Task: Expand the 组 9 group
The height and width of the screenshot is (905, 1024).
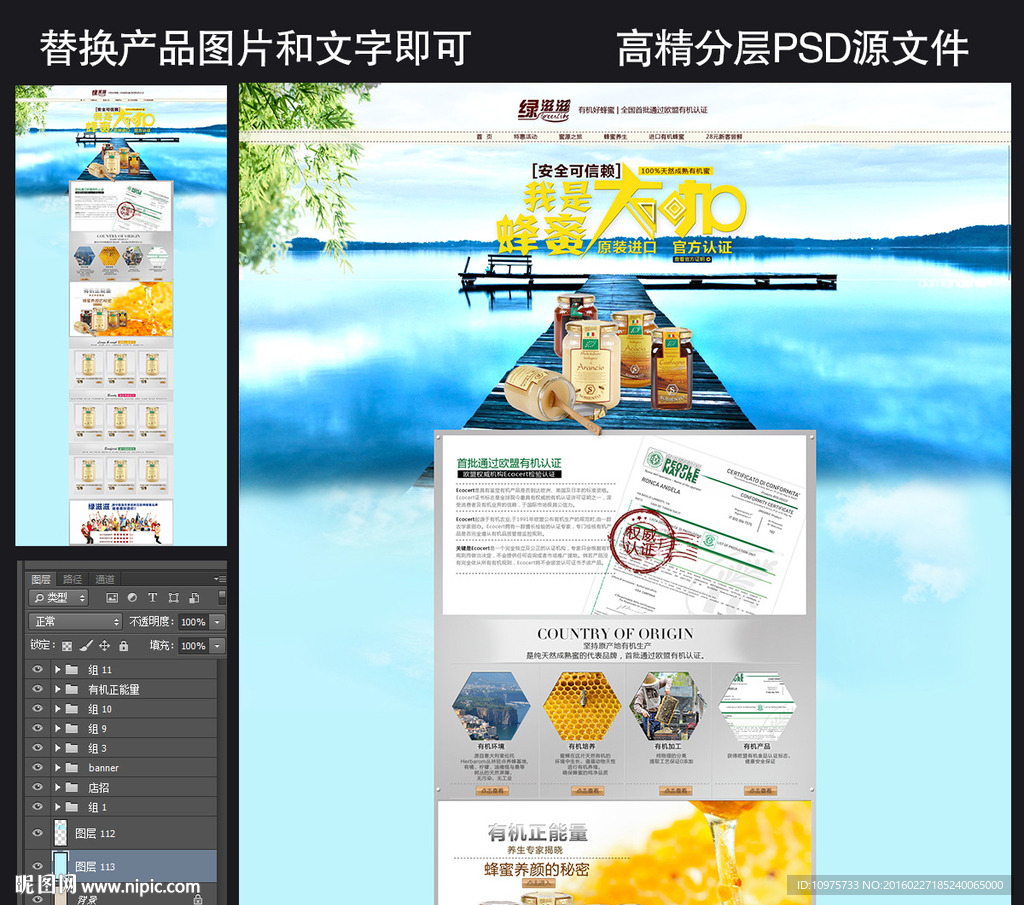Action: pos(58,728)
